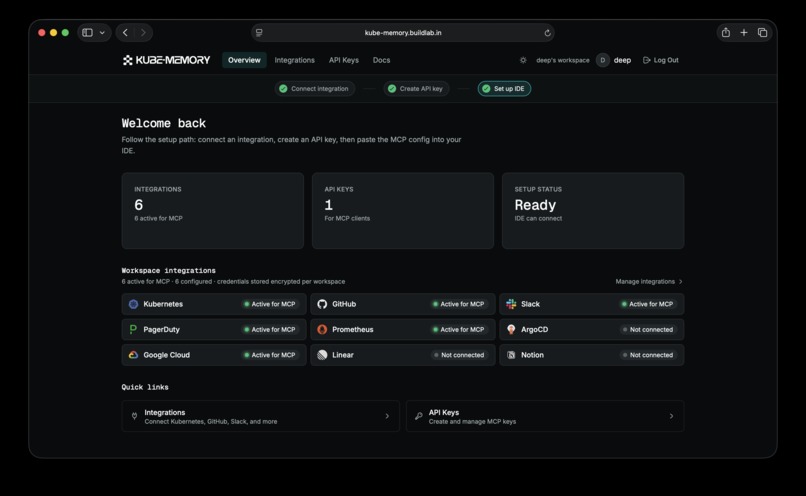The image size is (806, 496).
Task: Click the API Keys count card showing 1
Action: point(403,211)
